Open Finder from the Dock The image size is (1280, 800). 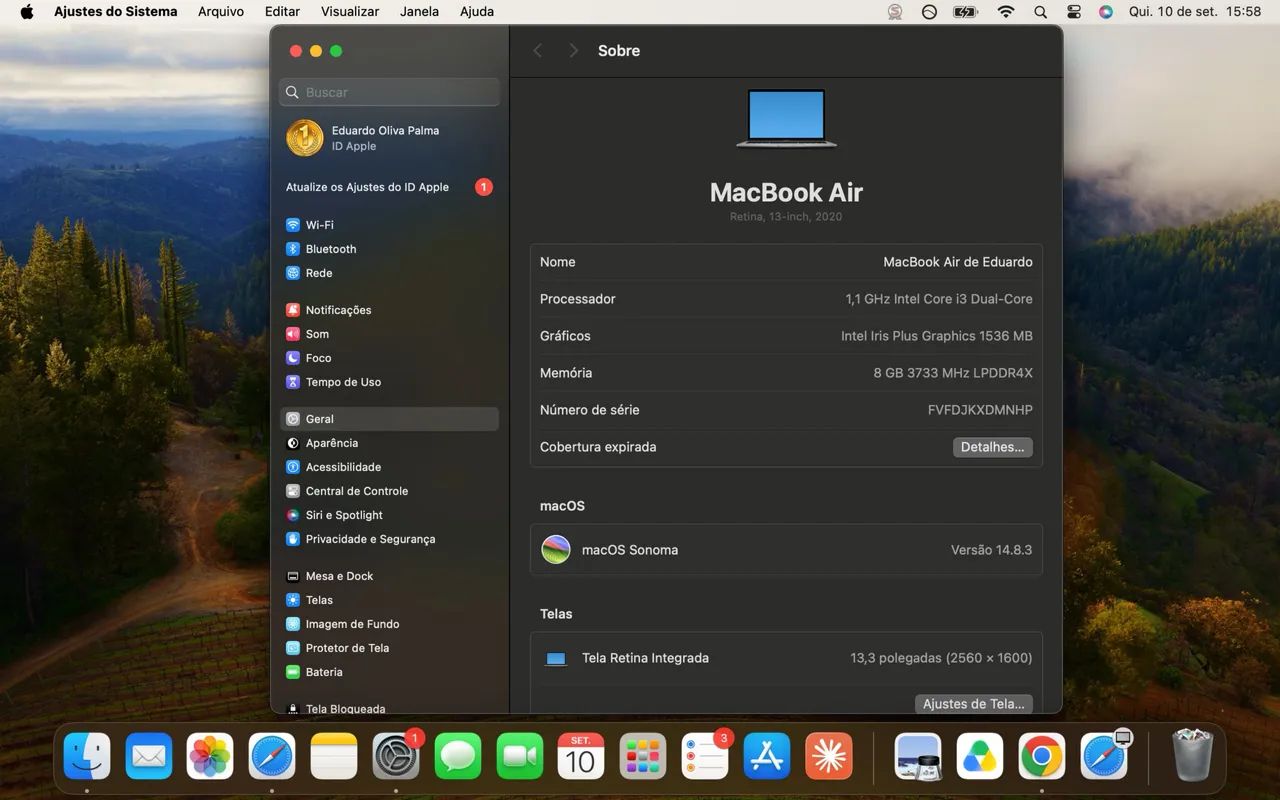(x=87, y=756)
